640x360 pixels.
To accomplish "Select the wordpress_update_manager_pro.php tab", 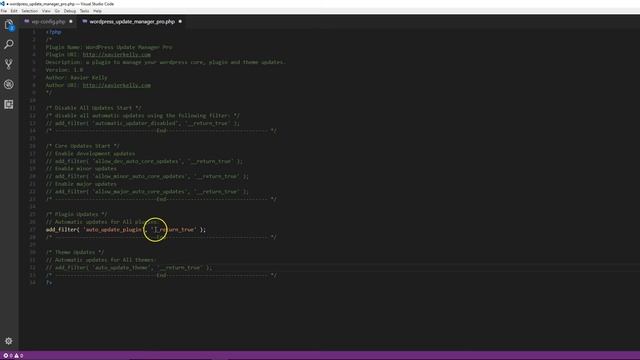I will coord(132,22).
